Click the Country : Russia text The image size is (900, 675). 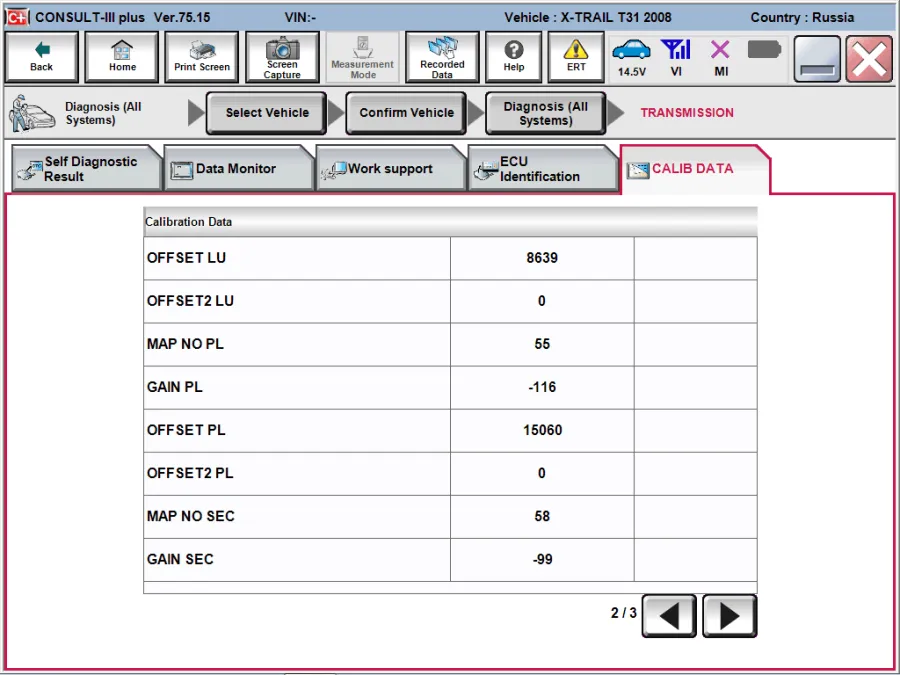pos(802,17)
